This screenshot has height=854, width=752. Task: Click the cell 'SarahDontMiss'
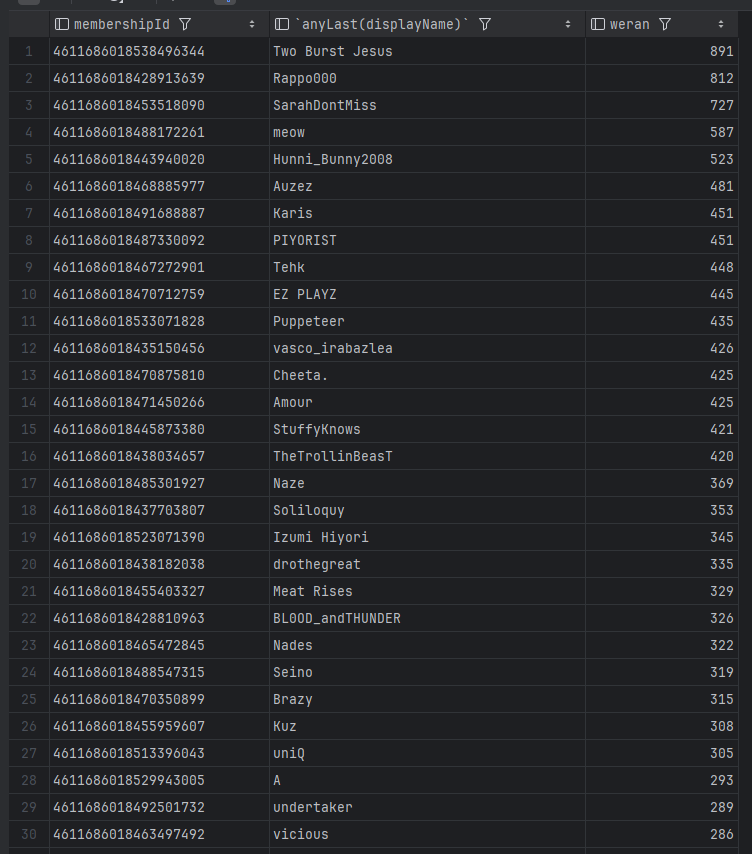pos(427,105)
